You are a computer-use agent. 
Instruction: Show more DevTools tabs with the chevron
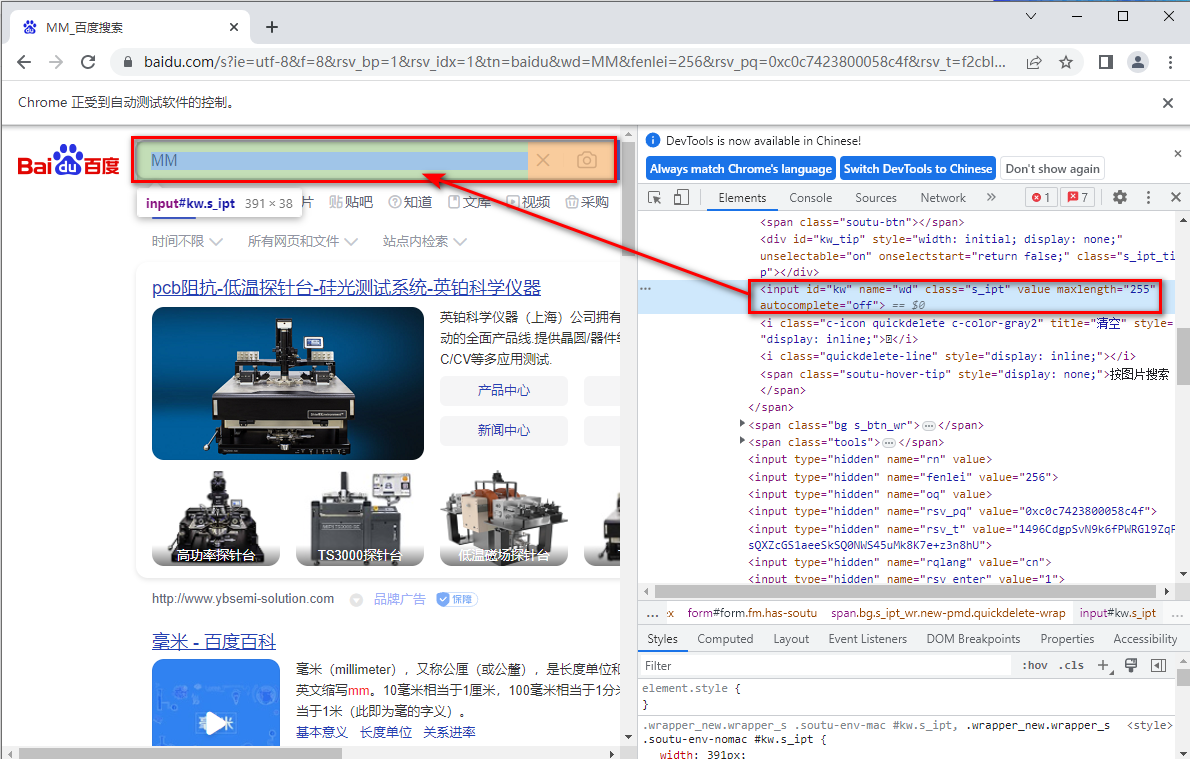click(x=990, y=197)
